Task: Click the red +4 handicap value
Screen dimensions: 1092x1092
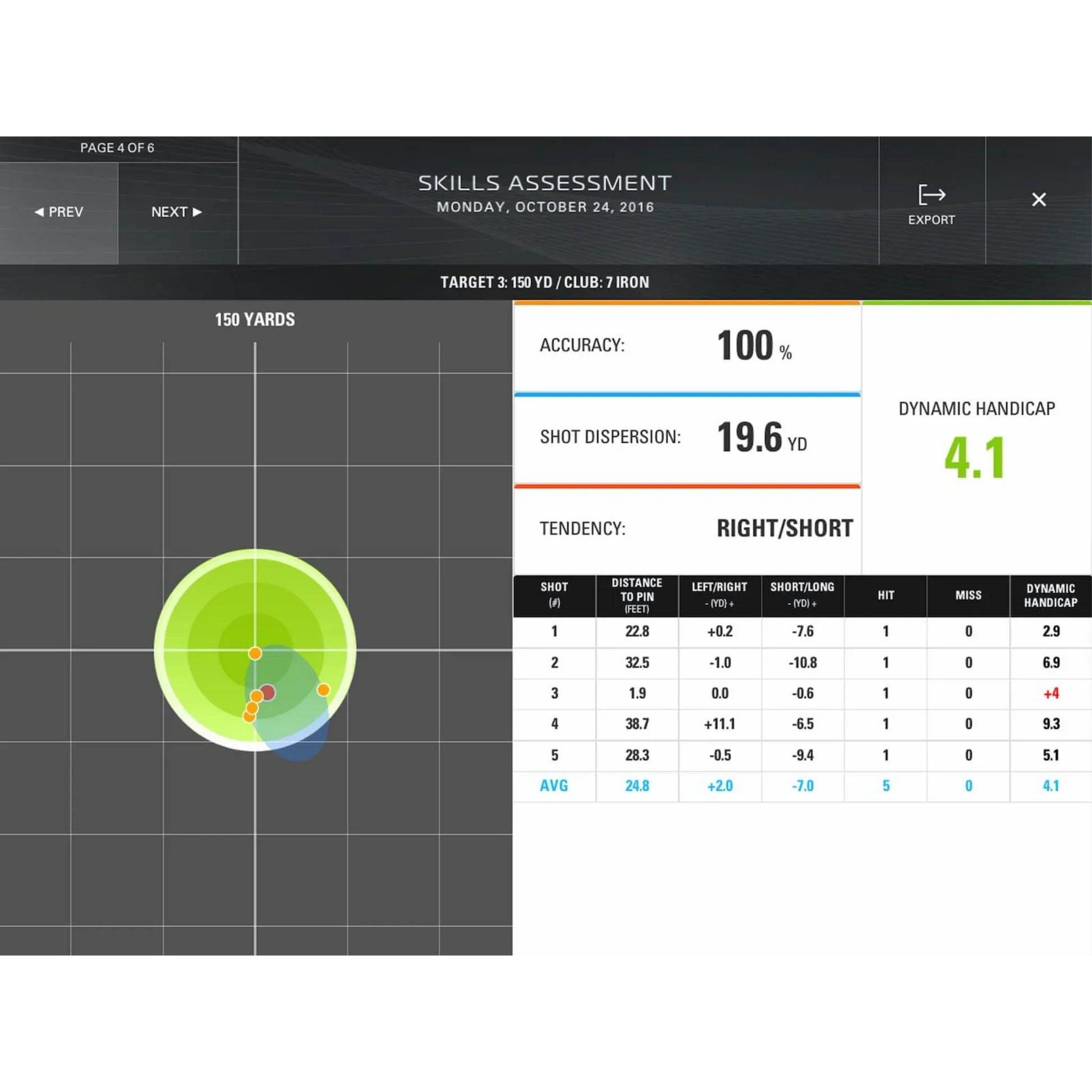Action: pos(1050,693)
